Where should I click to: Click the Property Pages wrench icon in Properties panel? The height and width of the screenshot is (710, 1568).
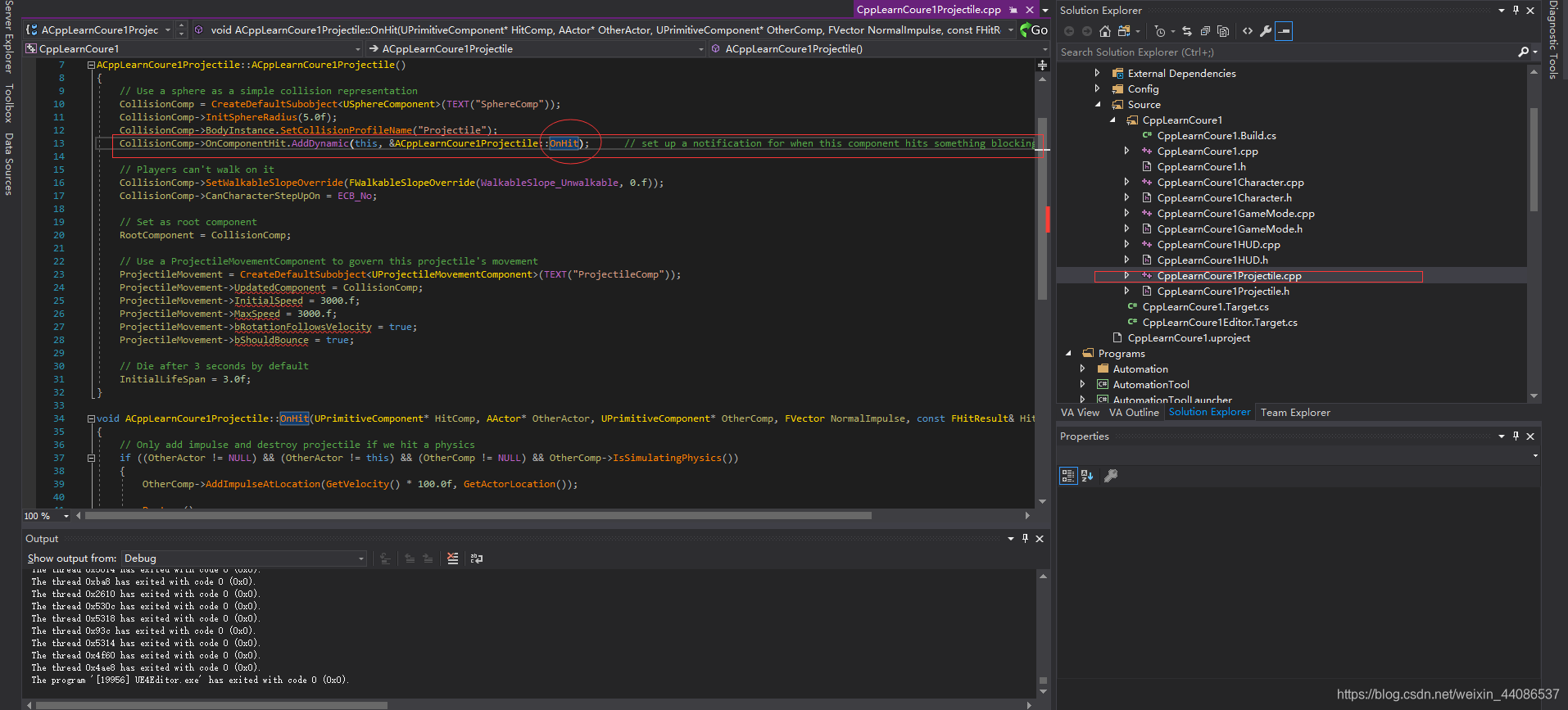click(x=1111, y=476)
